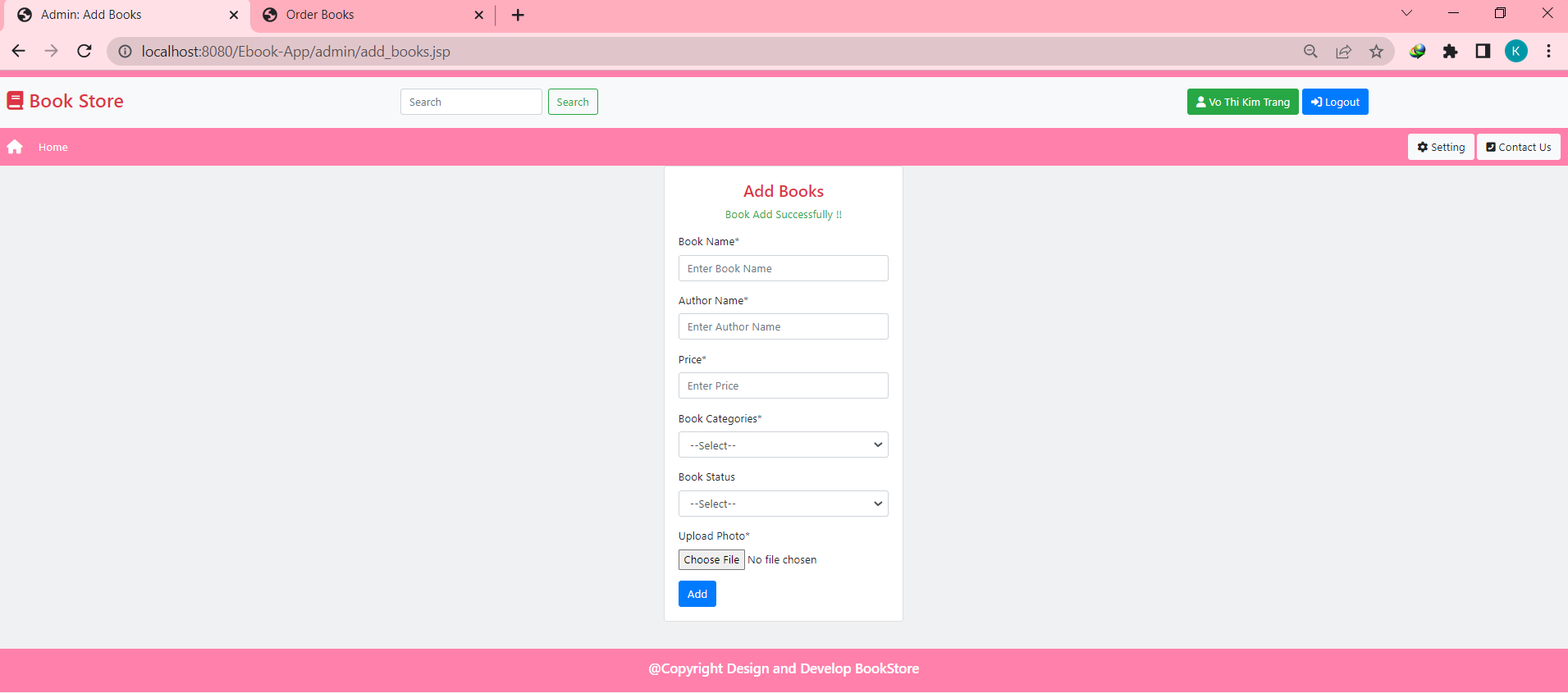The width and height of the screenshot is (1568, 693).
Task: Click the browser forward arrow
Action: tap(51, 51)
